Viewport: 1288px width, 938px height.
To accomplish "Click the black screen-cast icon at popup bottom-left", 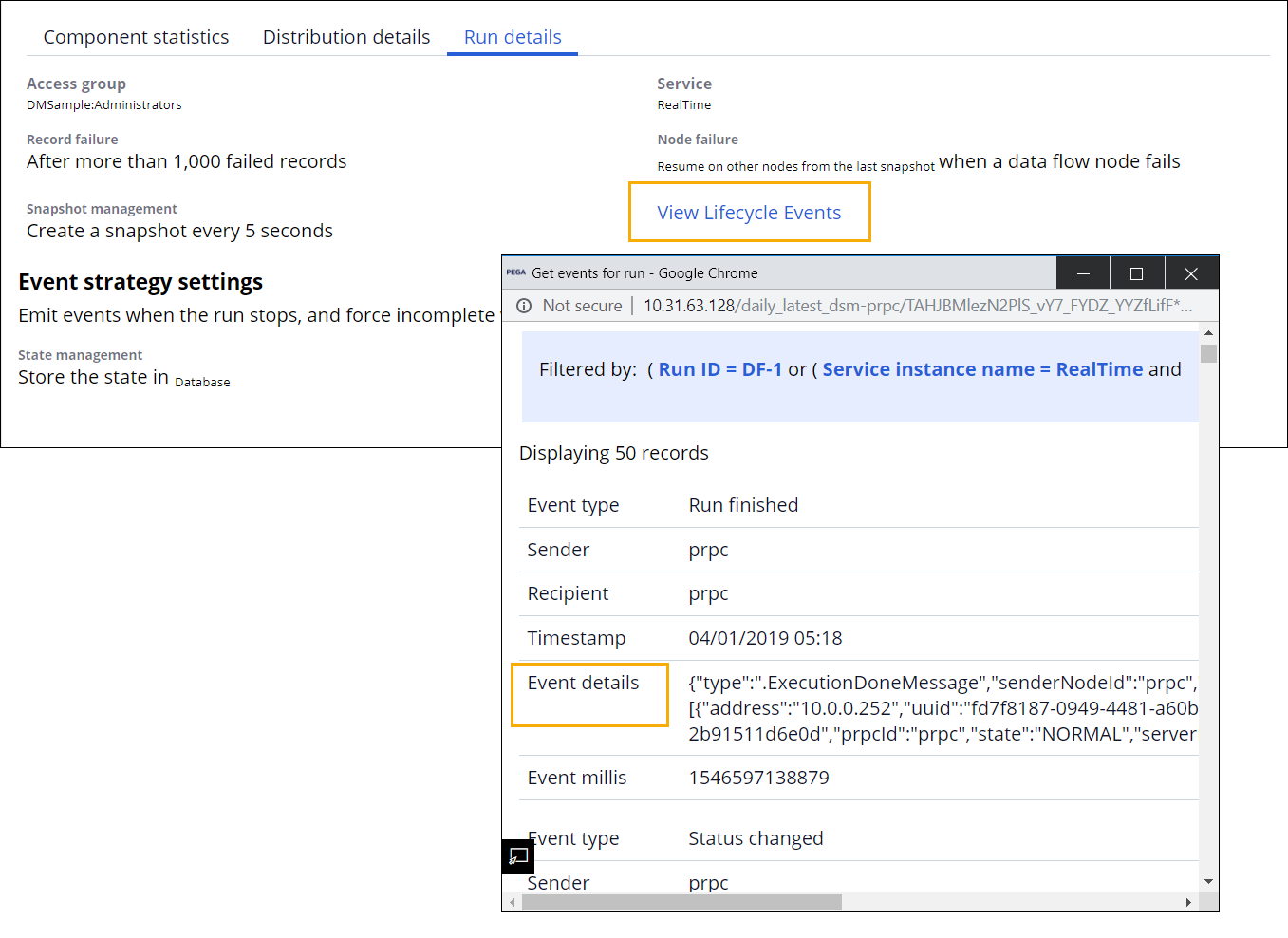I will [x=518, y=856].
